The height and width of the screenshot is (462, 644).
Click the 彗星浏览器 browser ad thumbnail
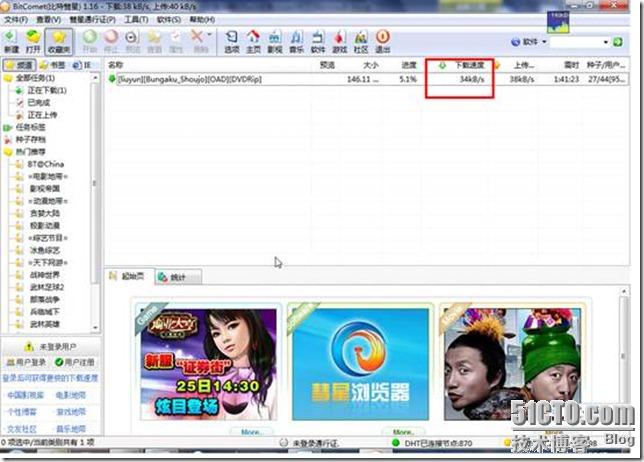[x=361, y=365]
